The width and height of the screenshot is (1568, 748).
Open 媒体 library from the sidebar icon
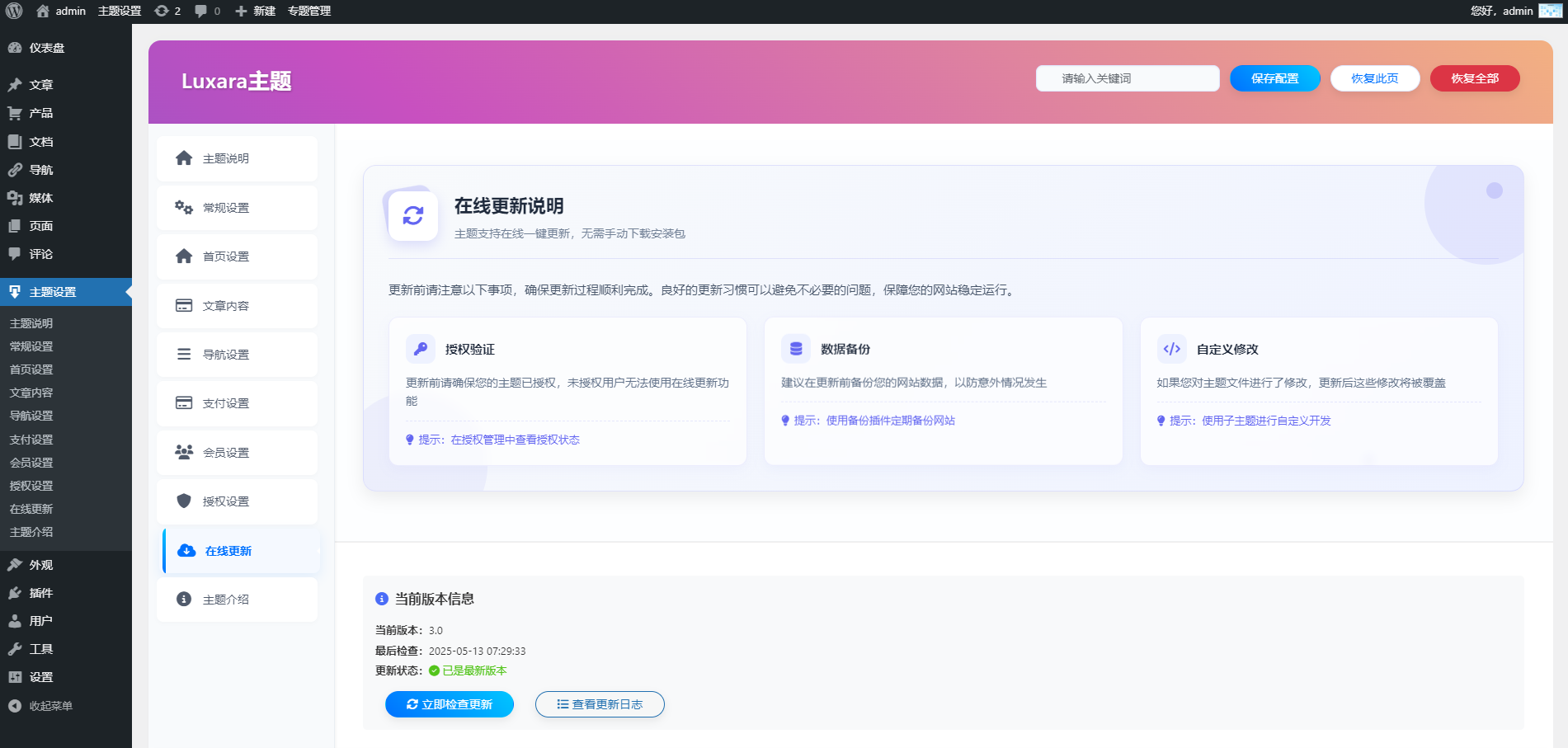(15, 198)
